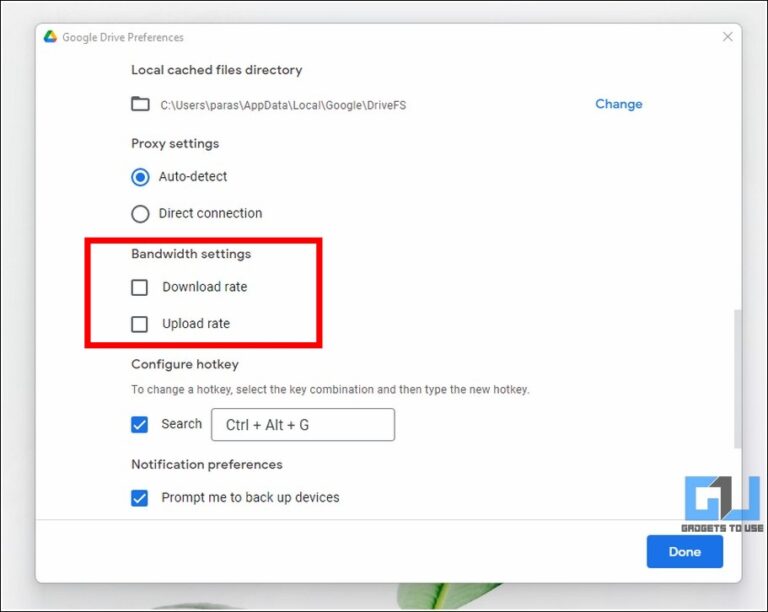Click the folder icon beside cache path
The width and height of the screenshot is (768, 612).
tap(141, 104)
